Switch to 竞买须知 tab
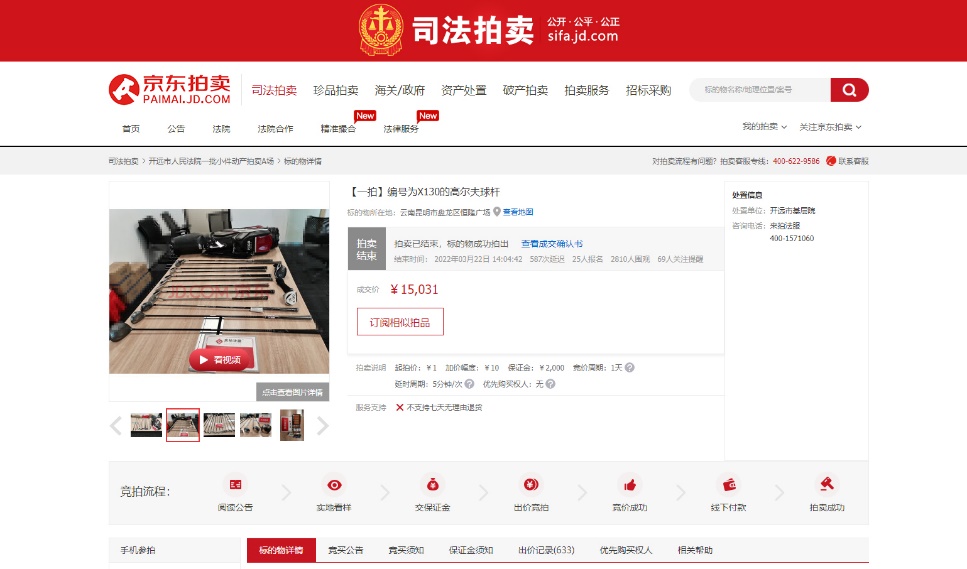 [406, 550]
